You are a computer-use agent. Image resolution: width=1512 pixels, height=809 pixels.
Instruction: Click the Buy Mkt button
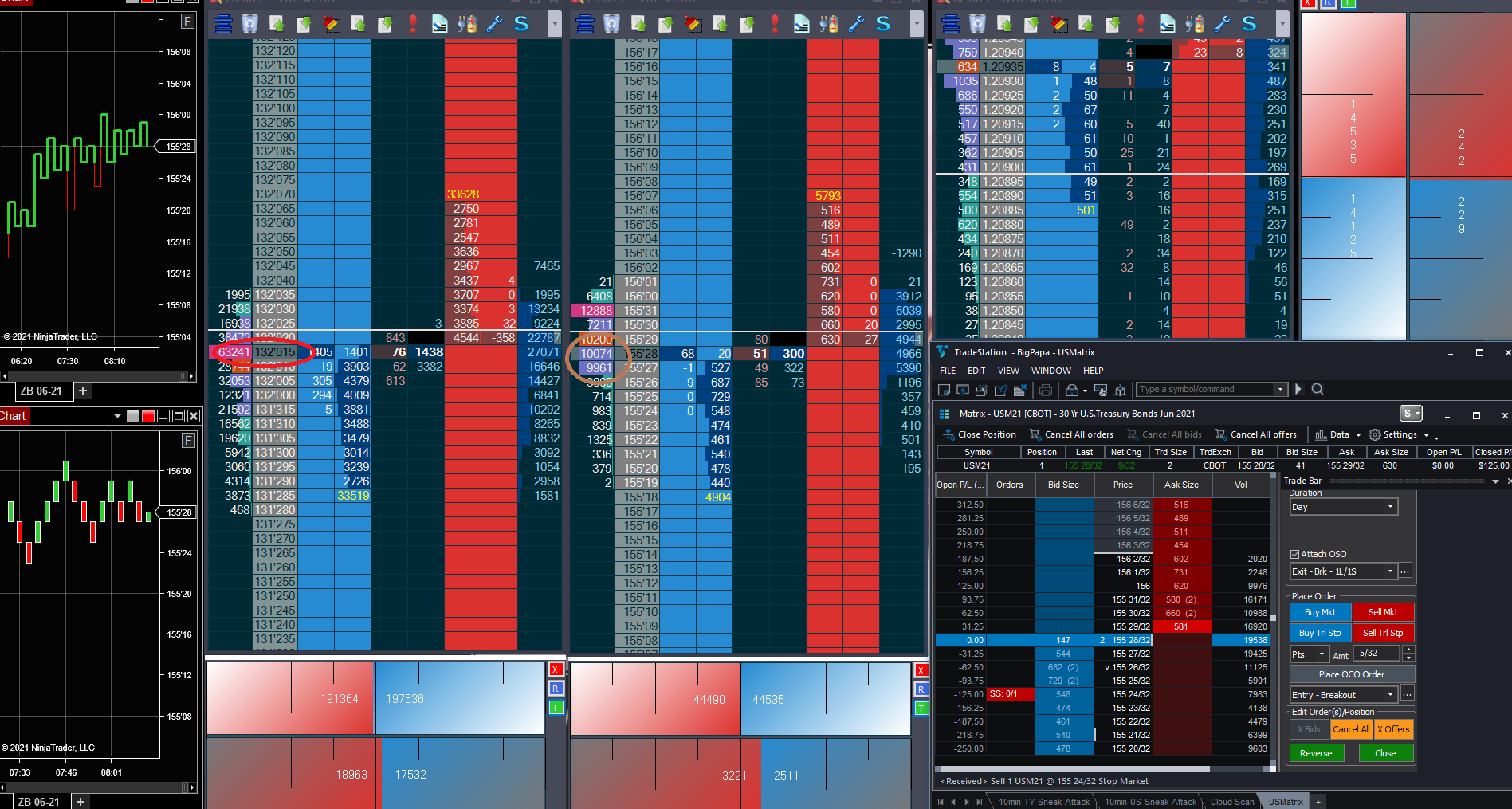[x=1320, y=612]
